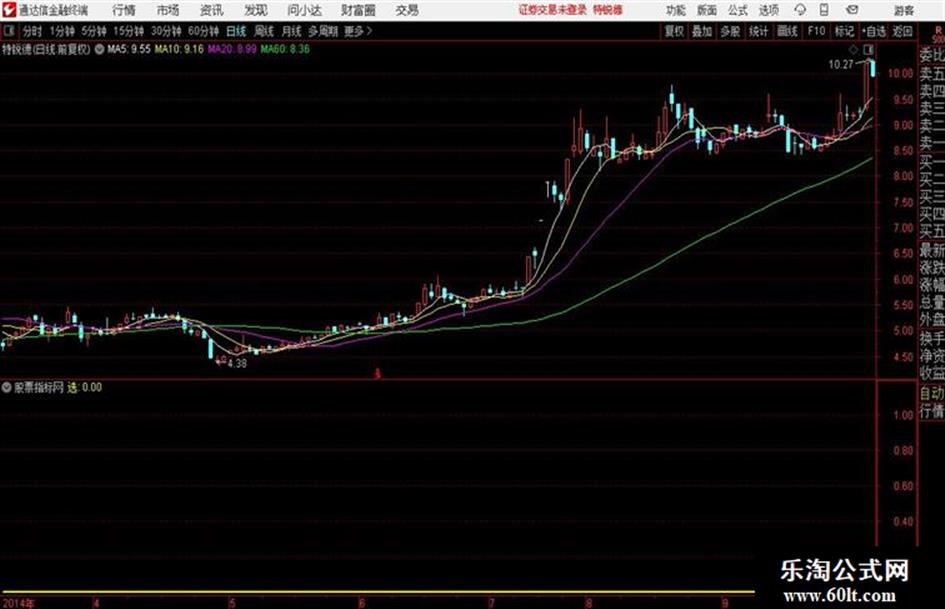Click the 2014年 date axis label
Image resolution: width=945 pixels, height=609 pixels.
[x=18, y=602]
